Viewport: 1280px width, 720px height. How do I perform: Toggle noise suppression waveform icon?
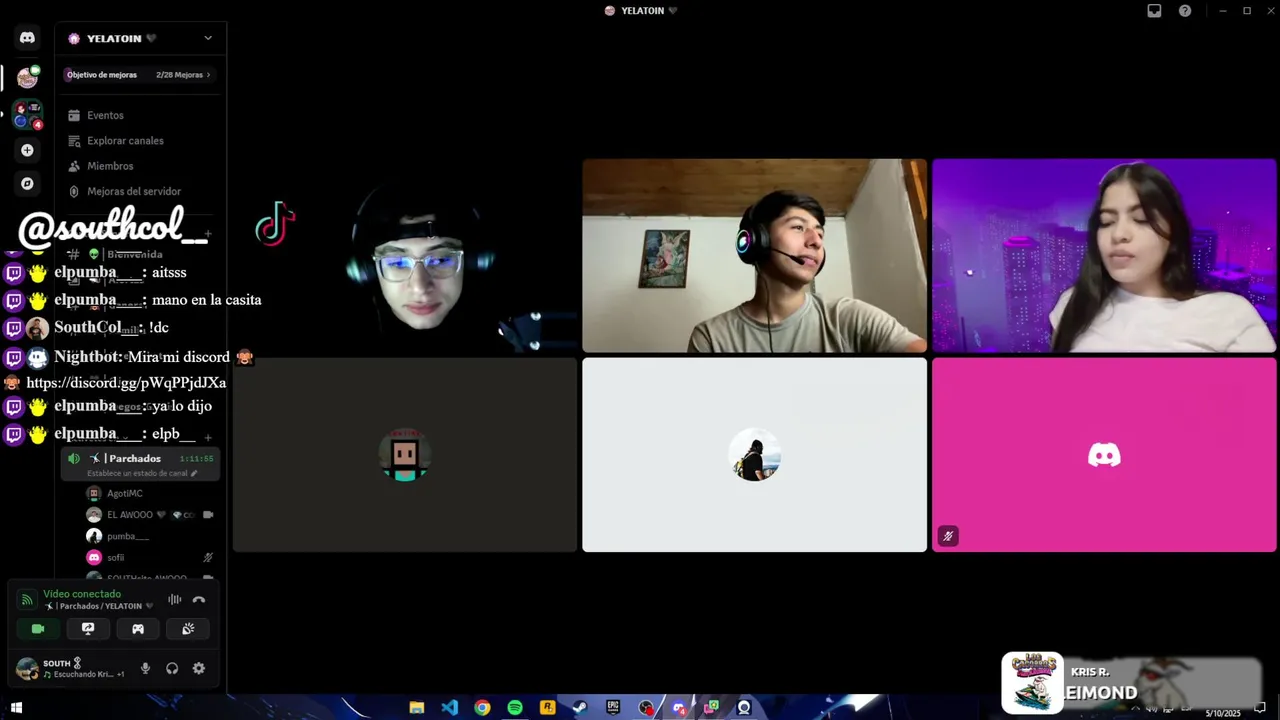coord(175,600)
